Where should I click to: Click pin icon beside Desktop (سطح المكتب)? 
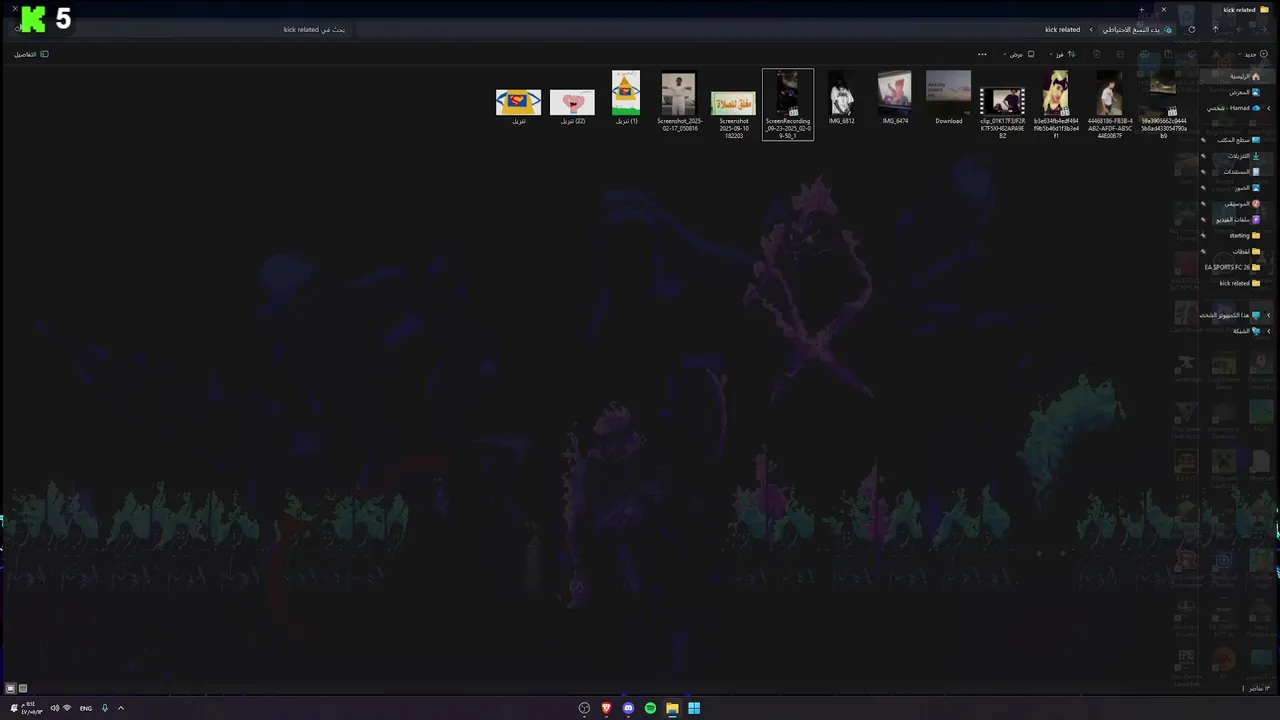[x=1203, y=140]
